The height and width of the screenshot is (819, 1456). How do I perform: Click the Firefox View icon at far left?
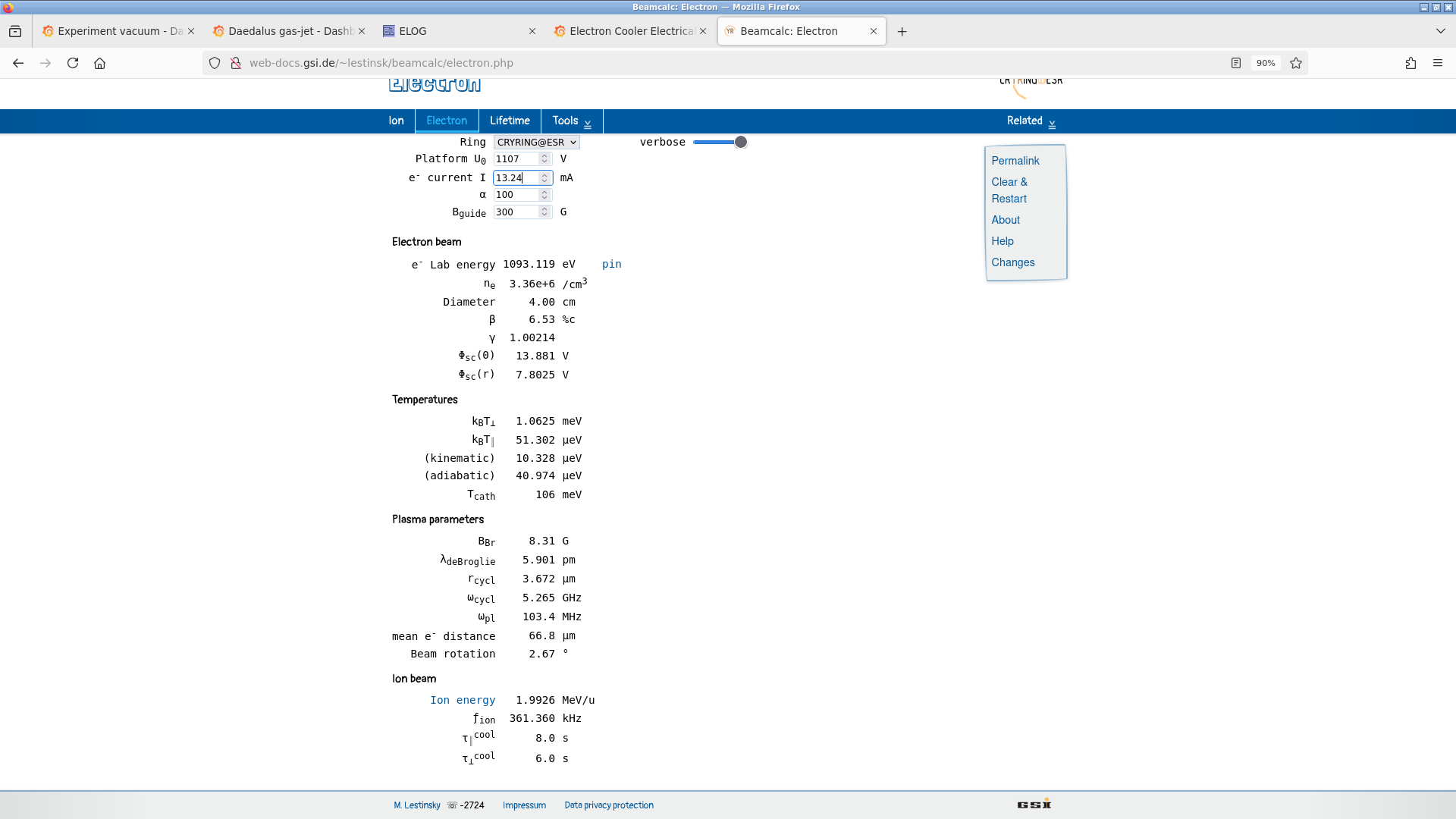[15, 31]
